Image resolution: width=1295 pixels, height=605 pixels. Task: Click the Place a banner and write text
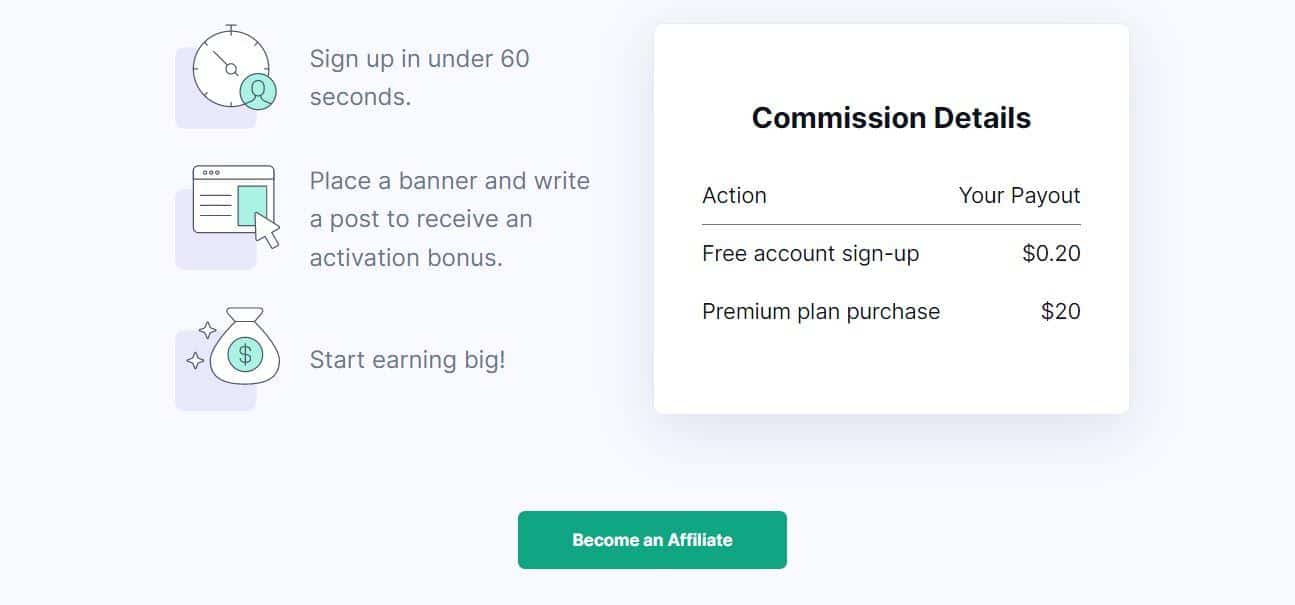[x=450, y=181]
